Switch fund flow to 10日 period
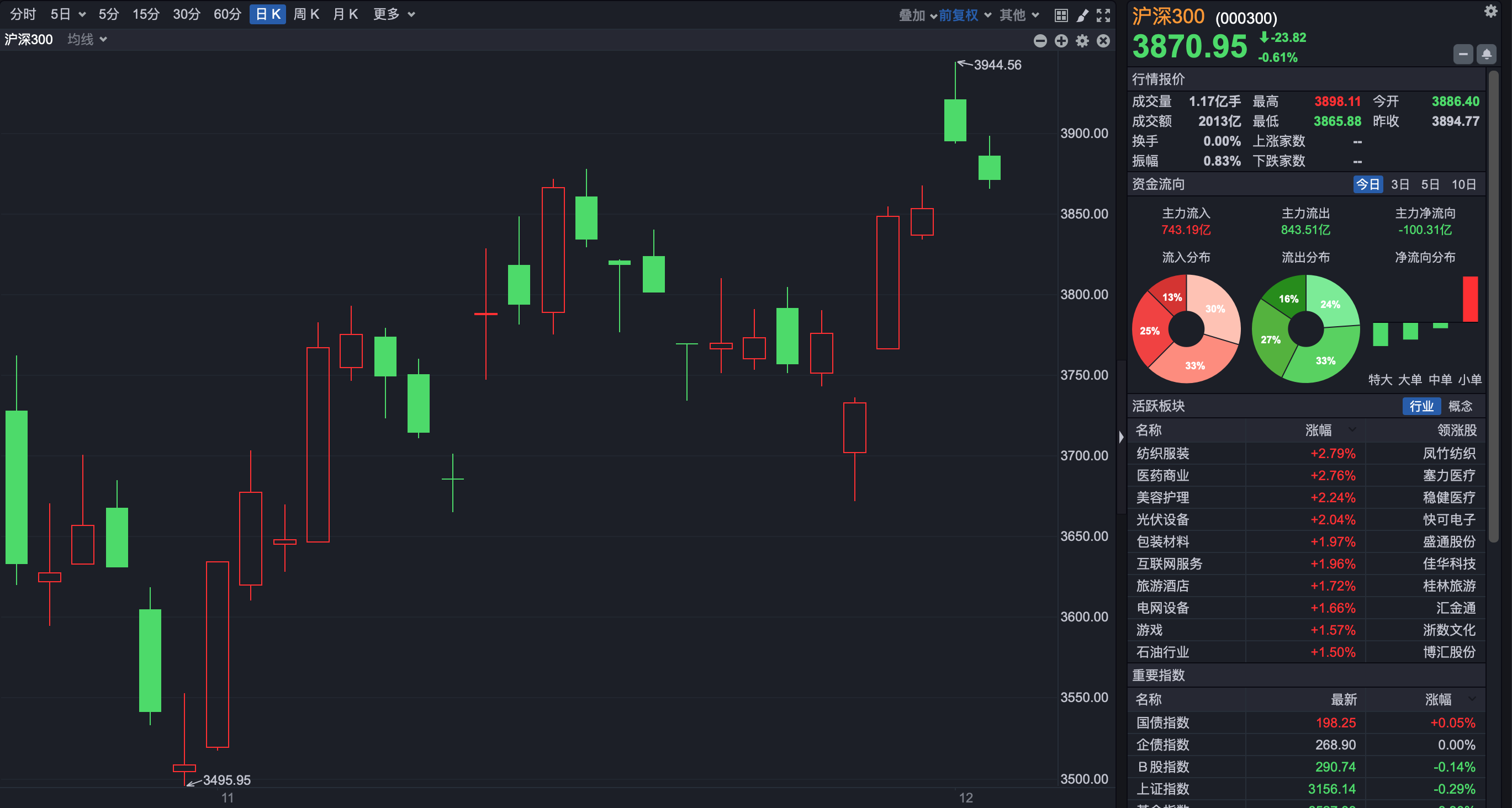 click(1463, 184)
